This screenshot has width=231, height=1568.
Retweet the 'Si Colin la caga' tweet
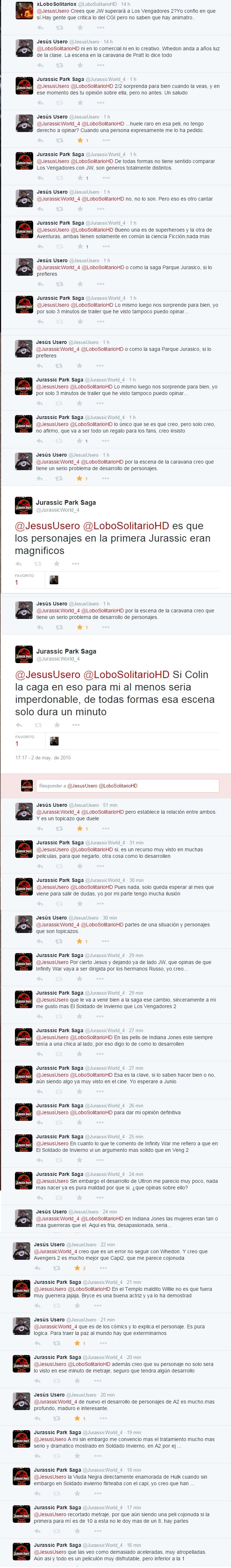click(38, 725)
